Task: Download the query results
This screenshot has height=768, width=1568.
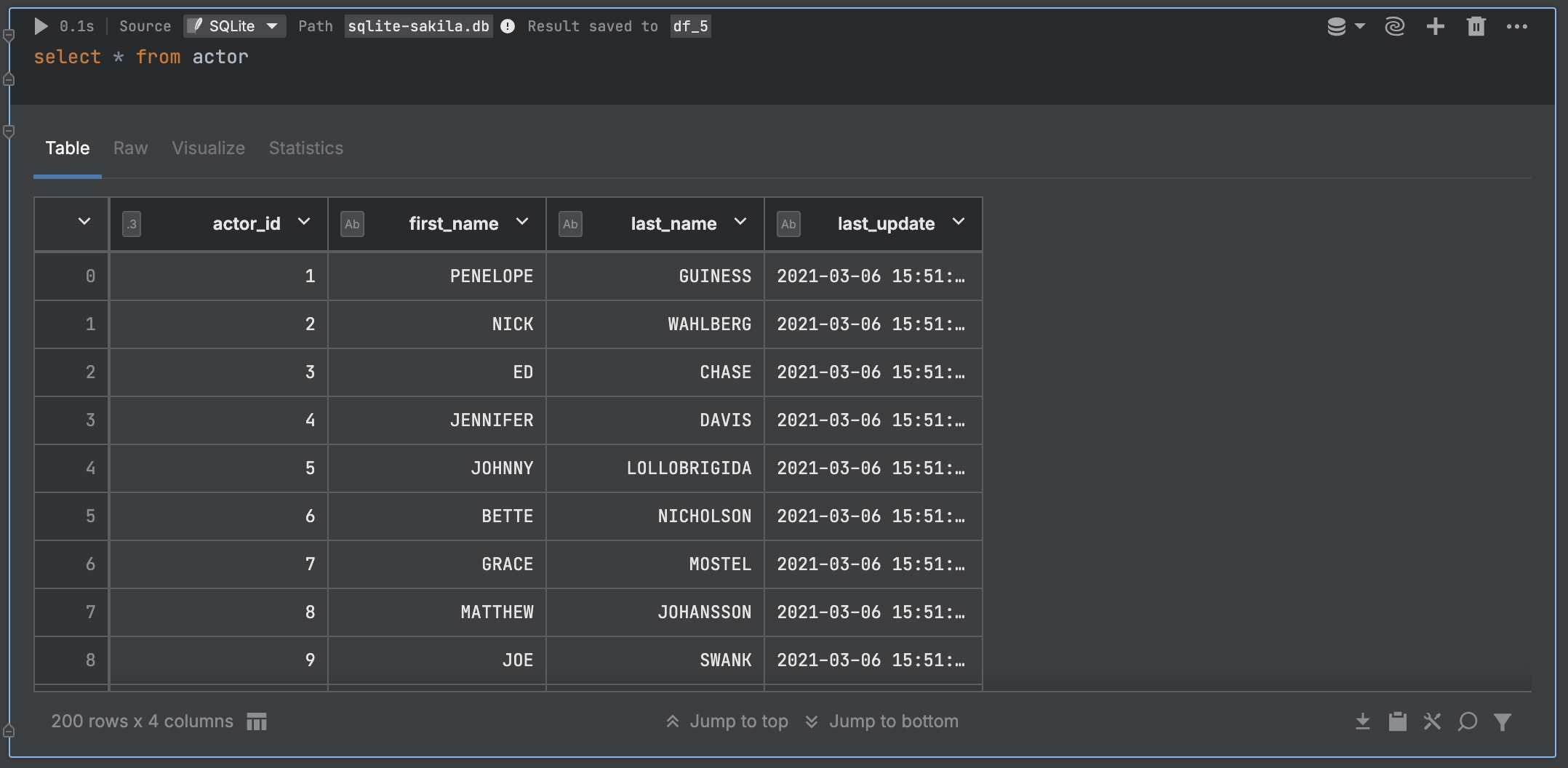Action: click(1362, 721)
